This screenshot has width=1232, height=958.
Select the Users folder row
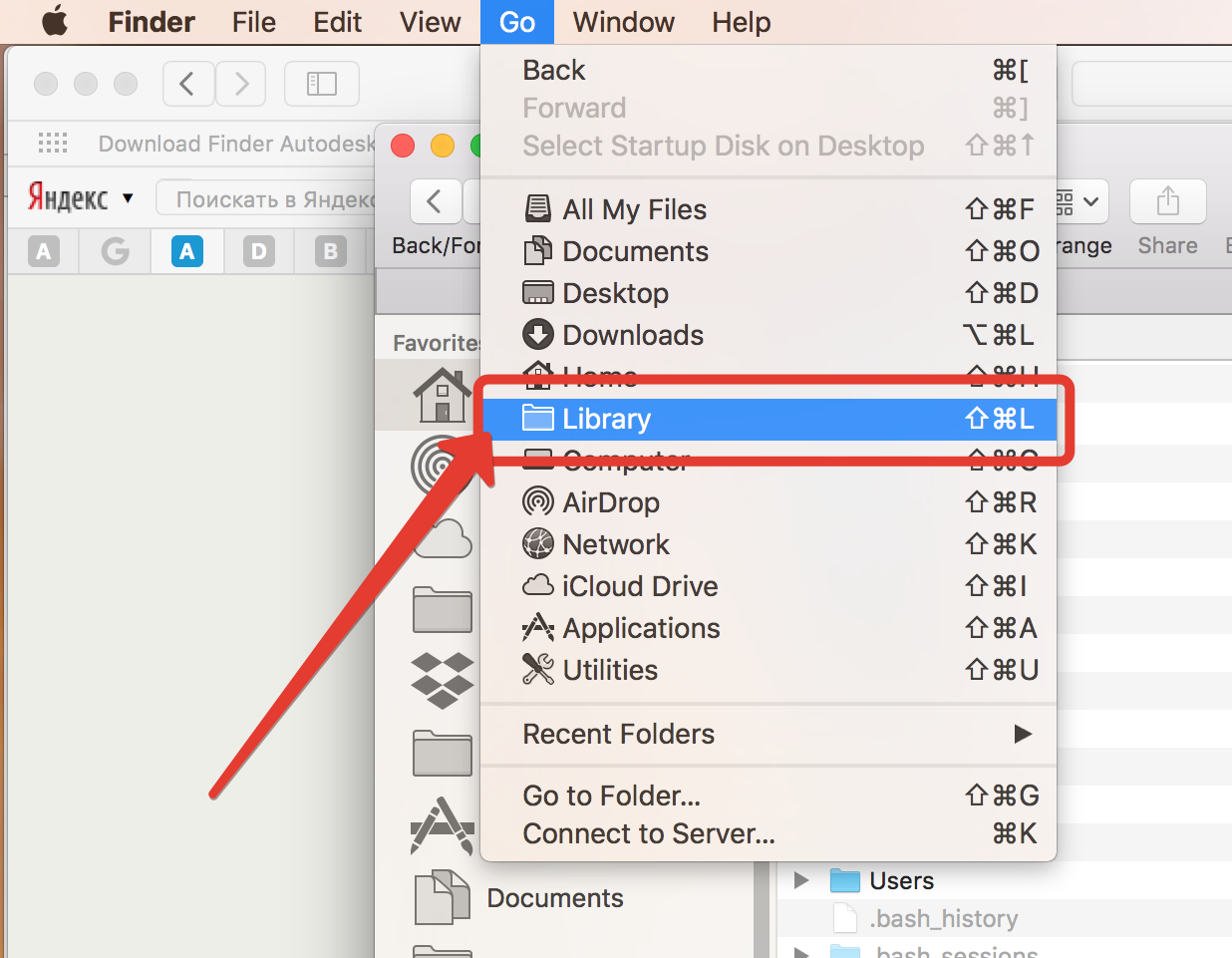[1005, 880]
